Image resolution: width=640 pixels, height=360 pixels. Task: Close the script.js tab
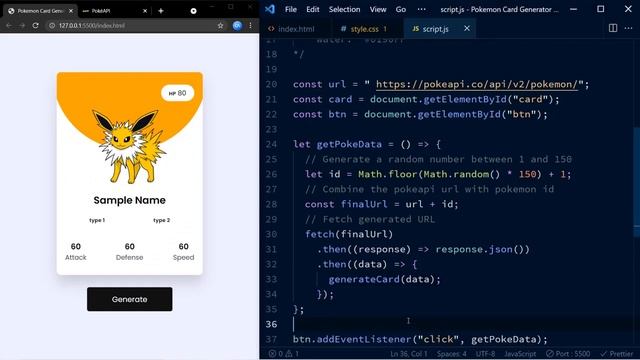pos(467,28)
